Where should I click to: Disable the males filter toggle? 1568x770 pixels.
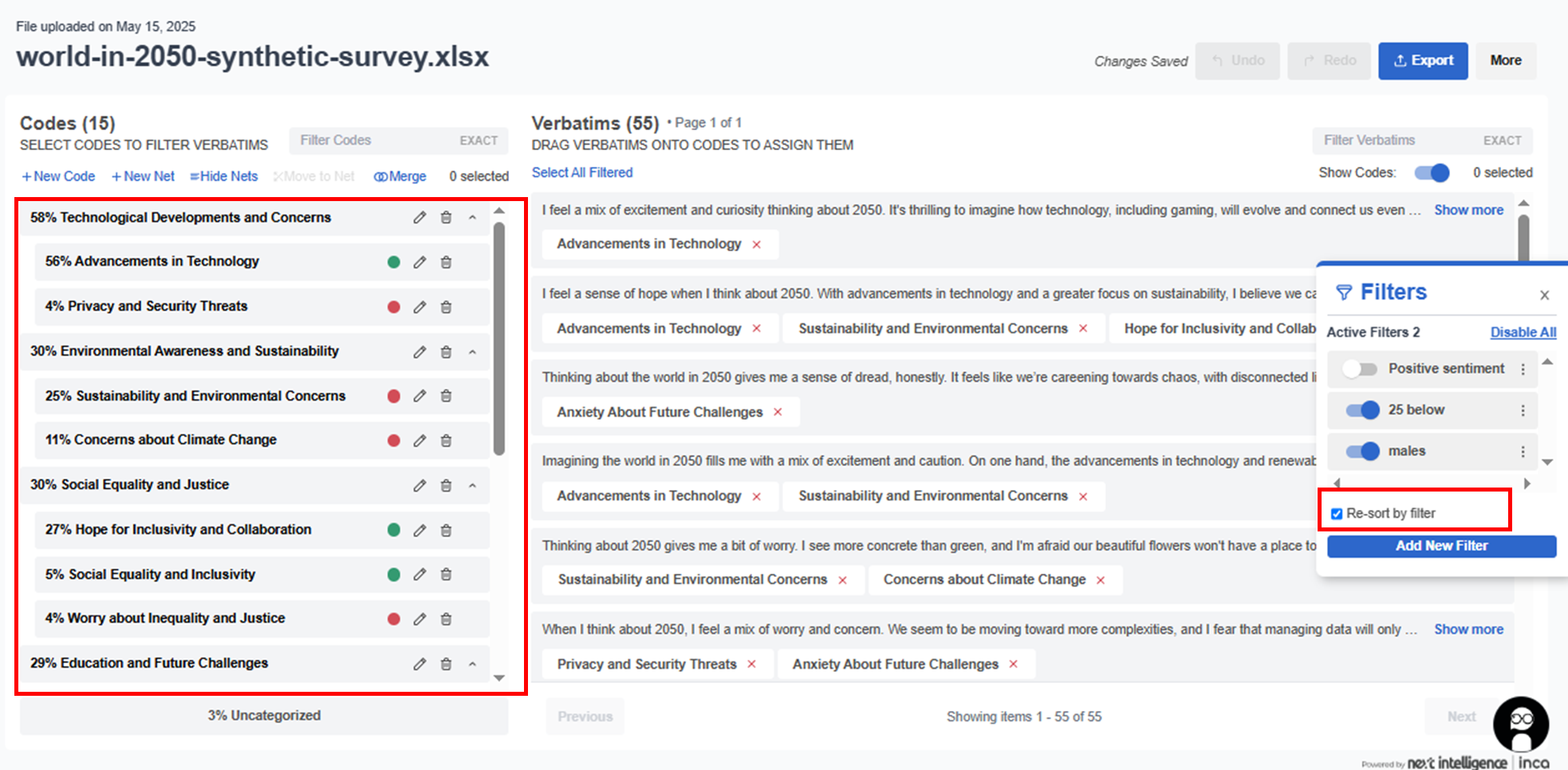(1362, 452)
